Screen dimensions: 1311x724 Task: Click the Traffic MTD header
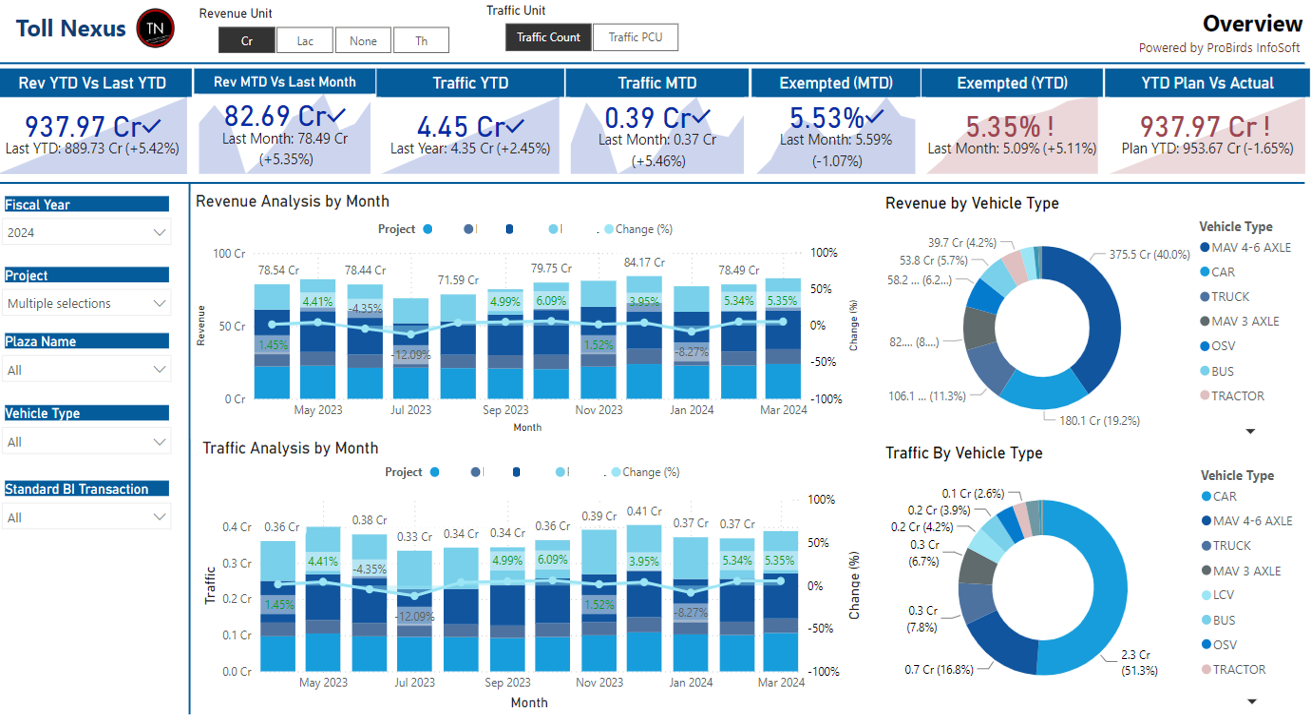(x=657, y=83)
